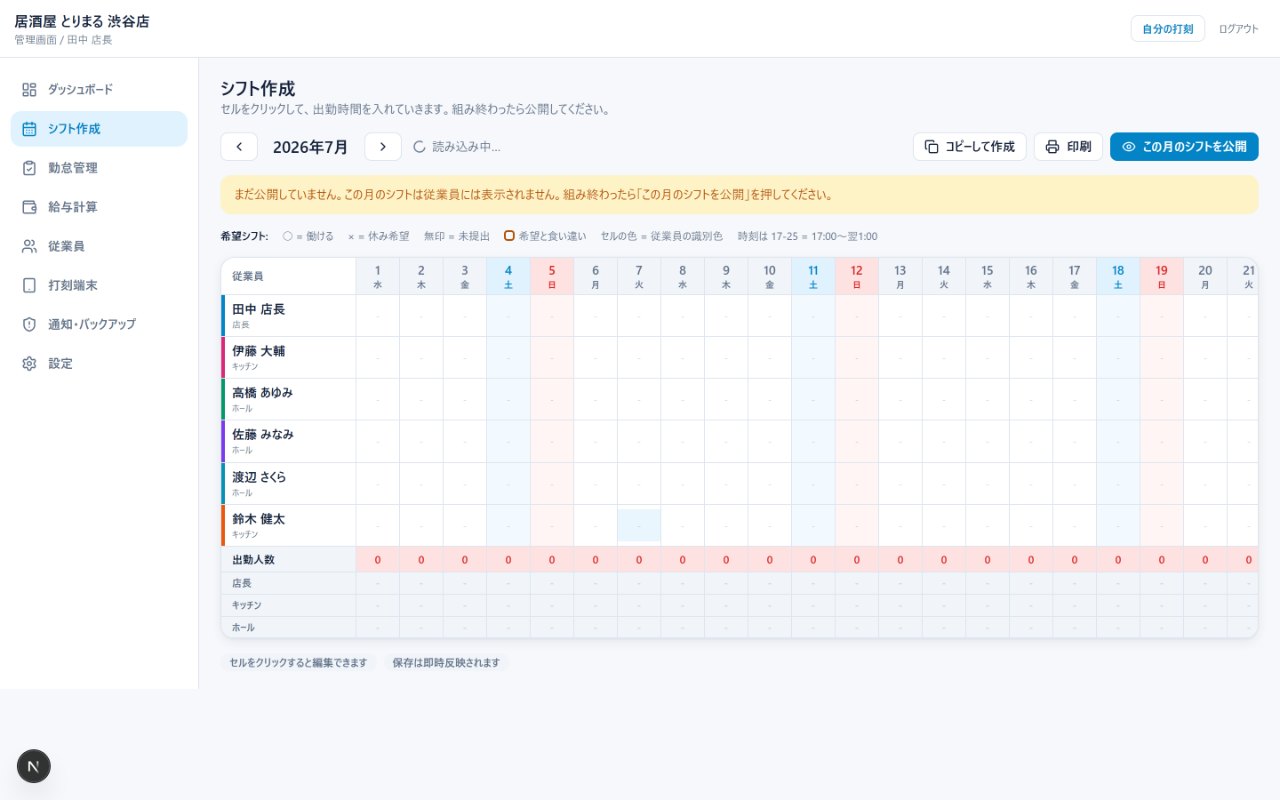Click the 出勤人数 count for day 1

[378, 560]
